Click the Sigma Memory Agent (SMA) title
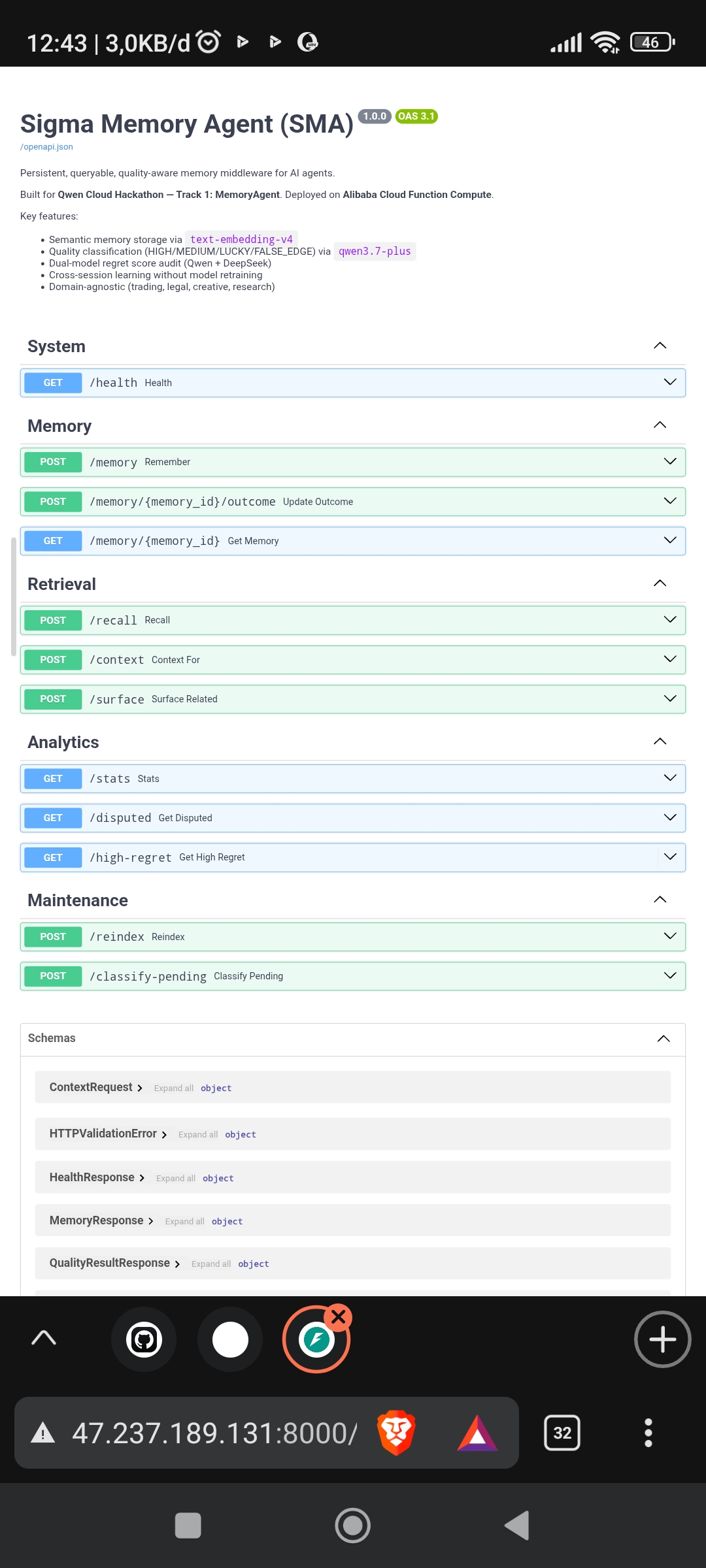 pyautogui.click(x=187, y=124)
